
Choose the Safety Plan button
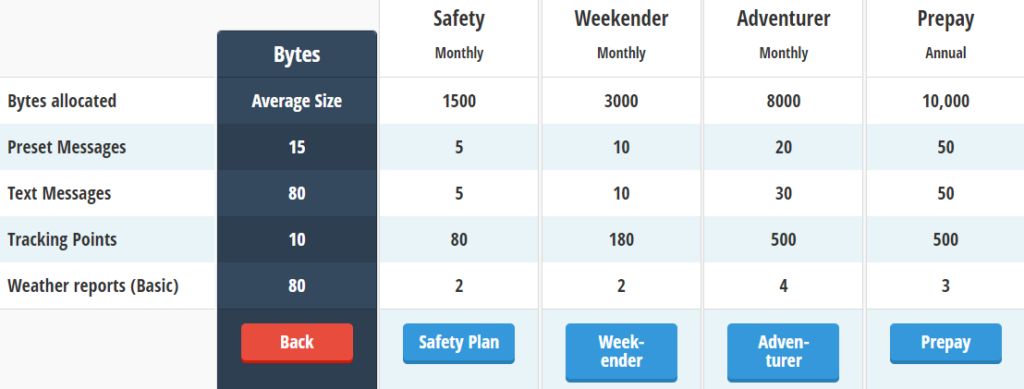tap(458, 343)
